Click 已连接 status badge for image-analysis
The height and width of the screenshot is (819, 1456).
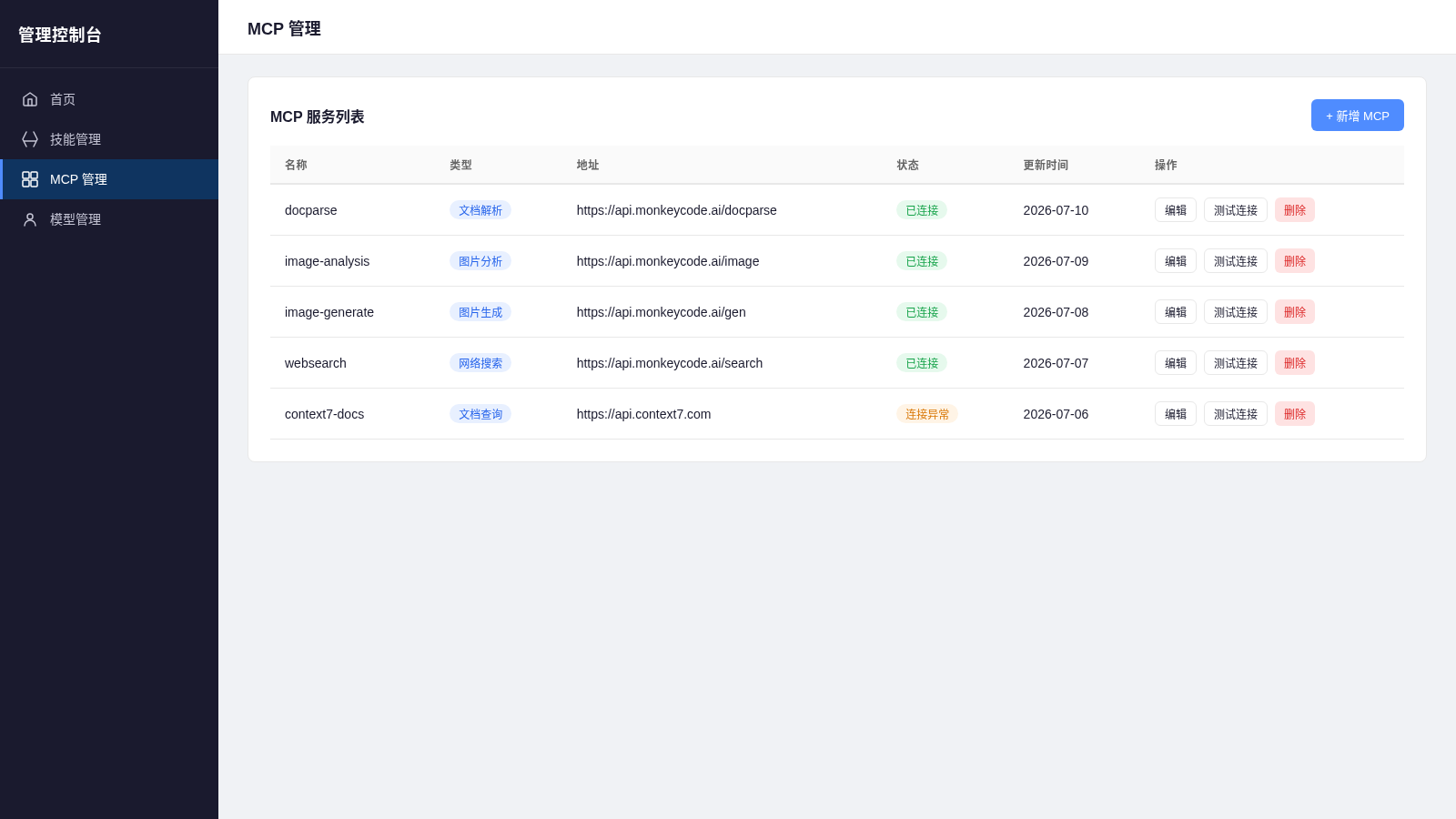pyautogui.click(x=922, y=261)
